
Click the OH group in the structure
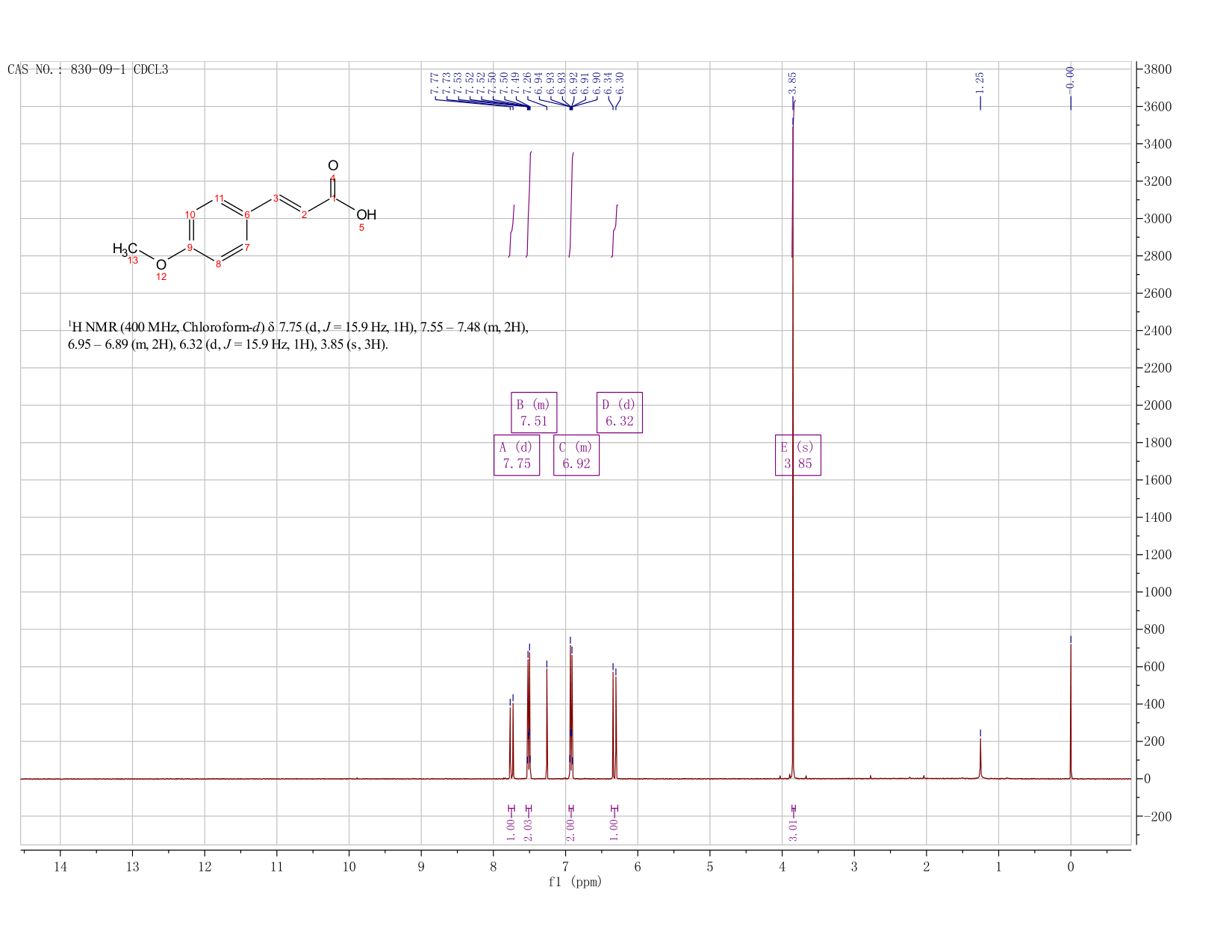pyautogui.click(x=366, y=215)
